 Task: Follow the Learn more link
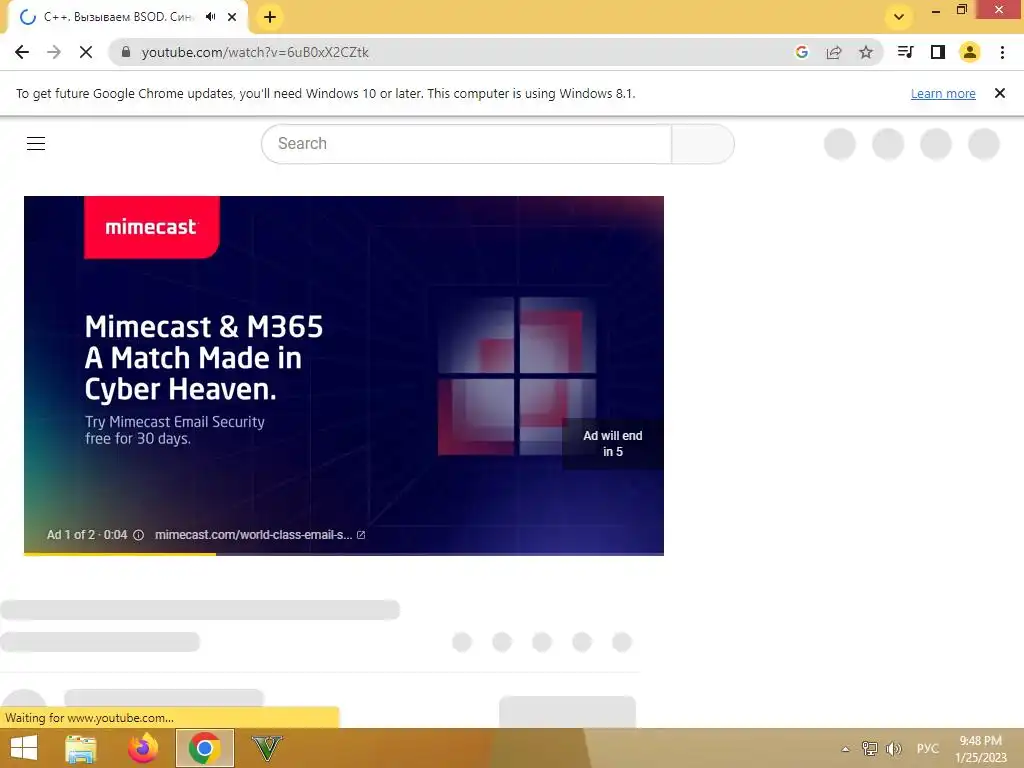coord(943,93)
